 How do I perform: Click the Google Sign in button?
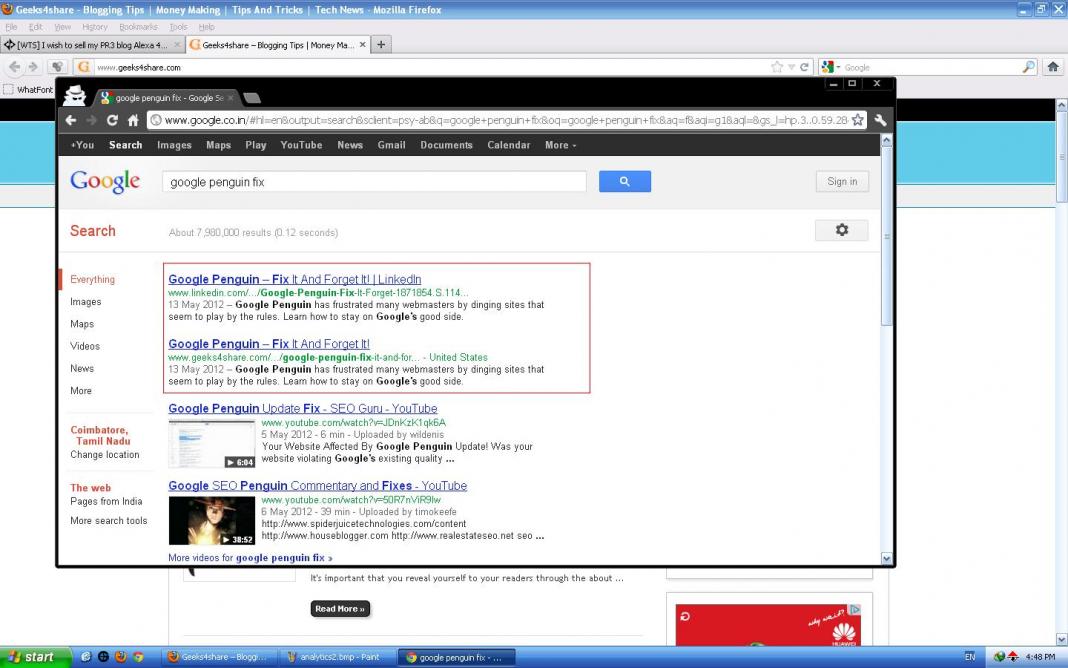click(x=843, y=181)
